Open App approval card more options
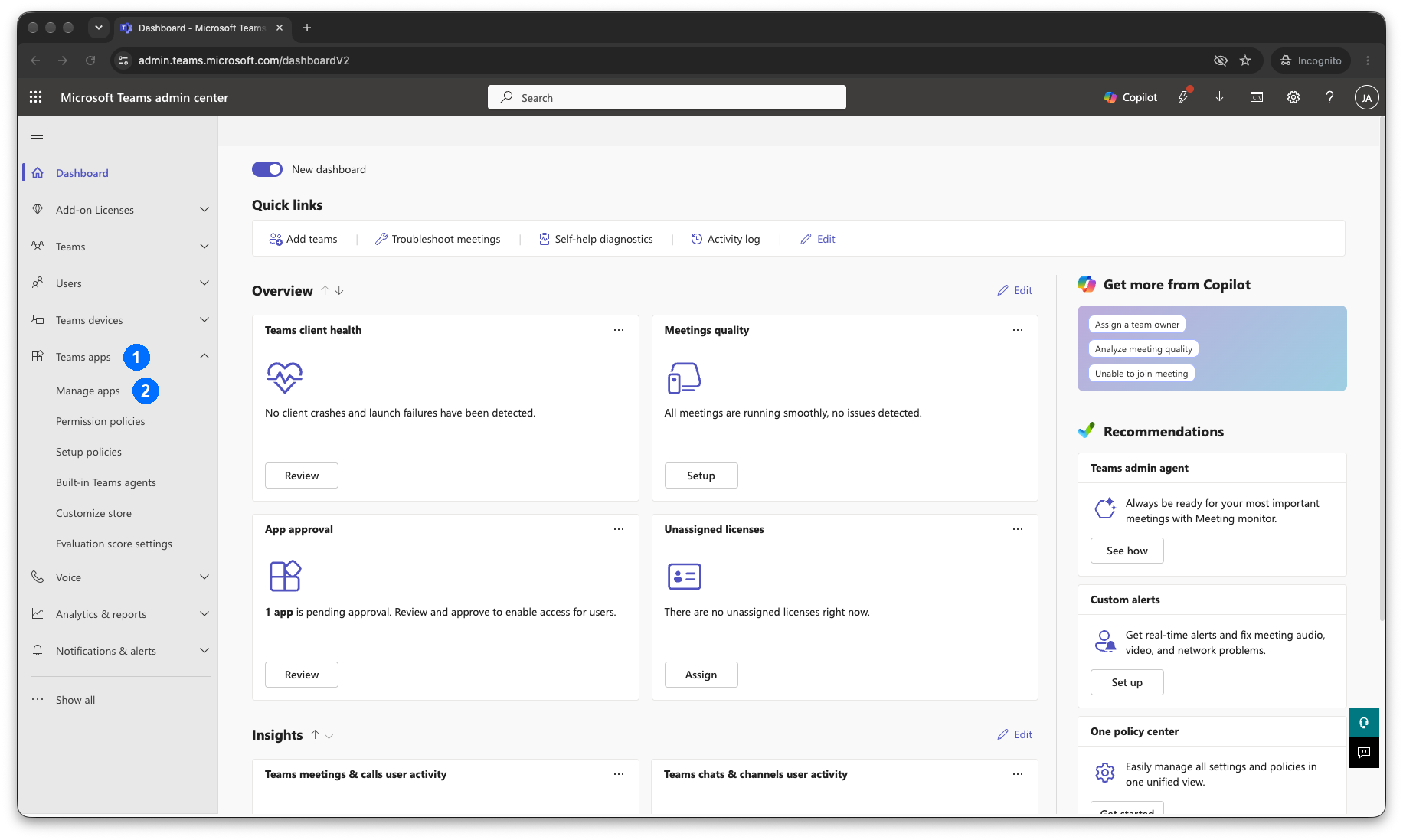1403x840 pixels. (619, 529)
